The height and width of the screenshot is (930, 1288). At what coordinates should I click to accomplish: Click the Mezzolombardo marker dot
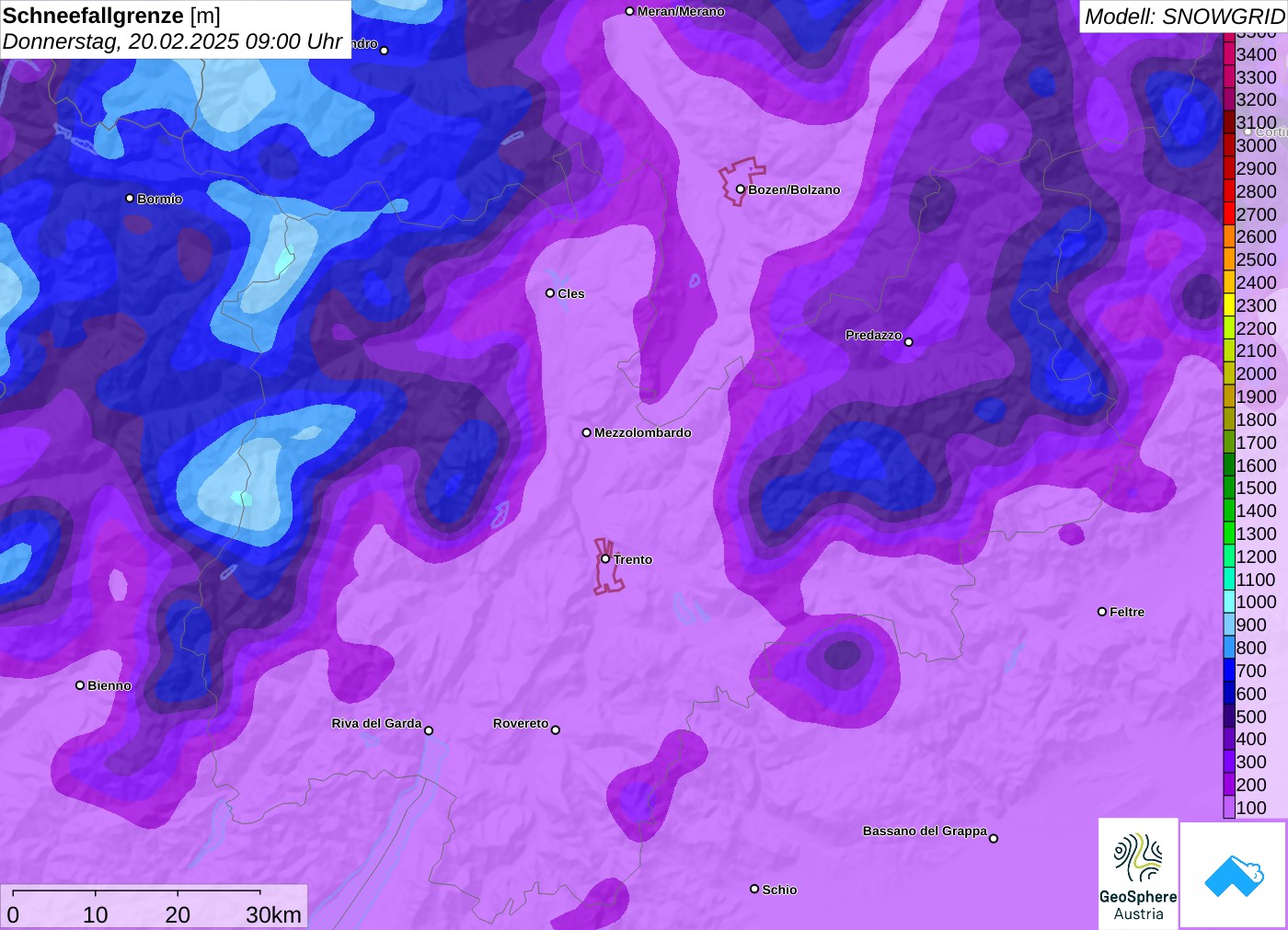coord(586,432)
